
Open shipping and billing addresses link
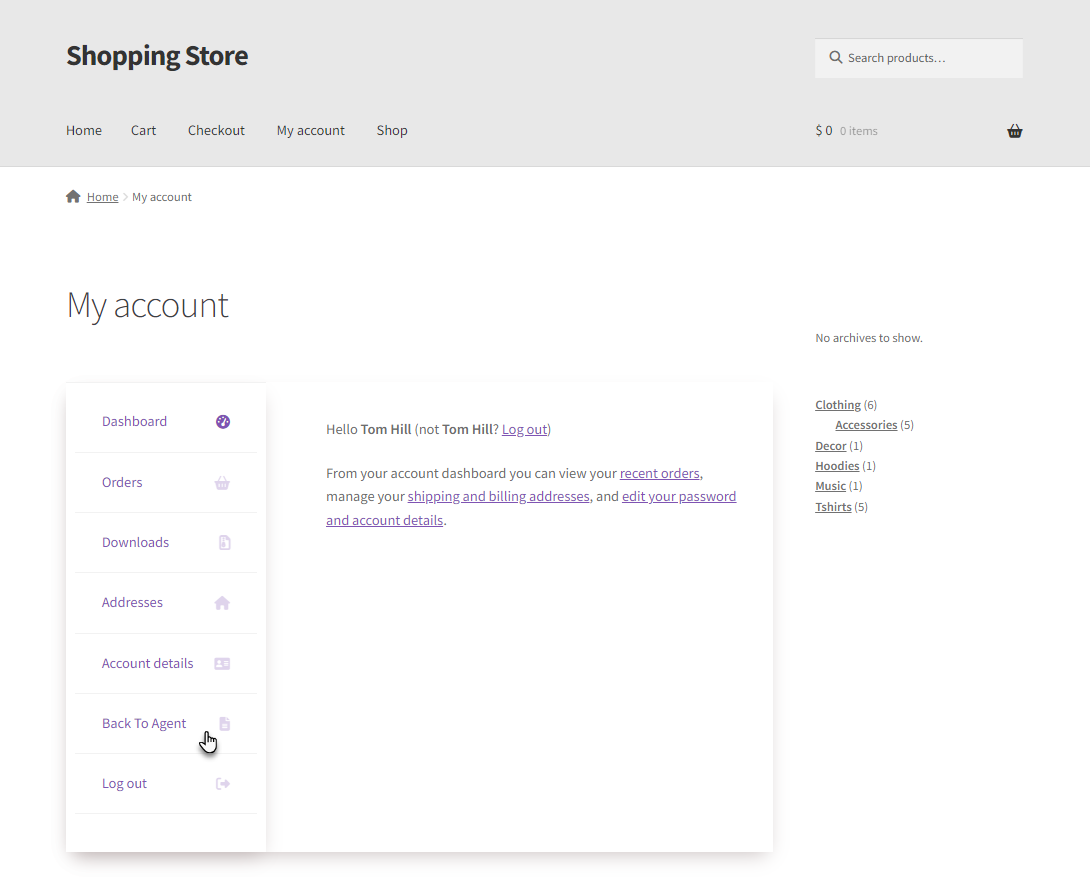click(498, 496)
